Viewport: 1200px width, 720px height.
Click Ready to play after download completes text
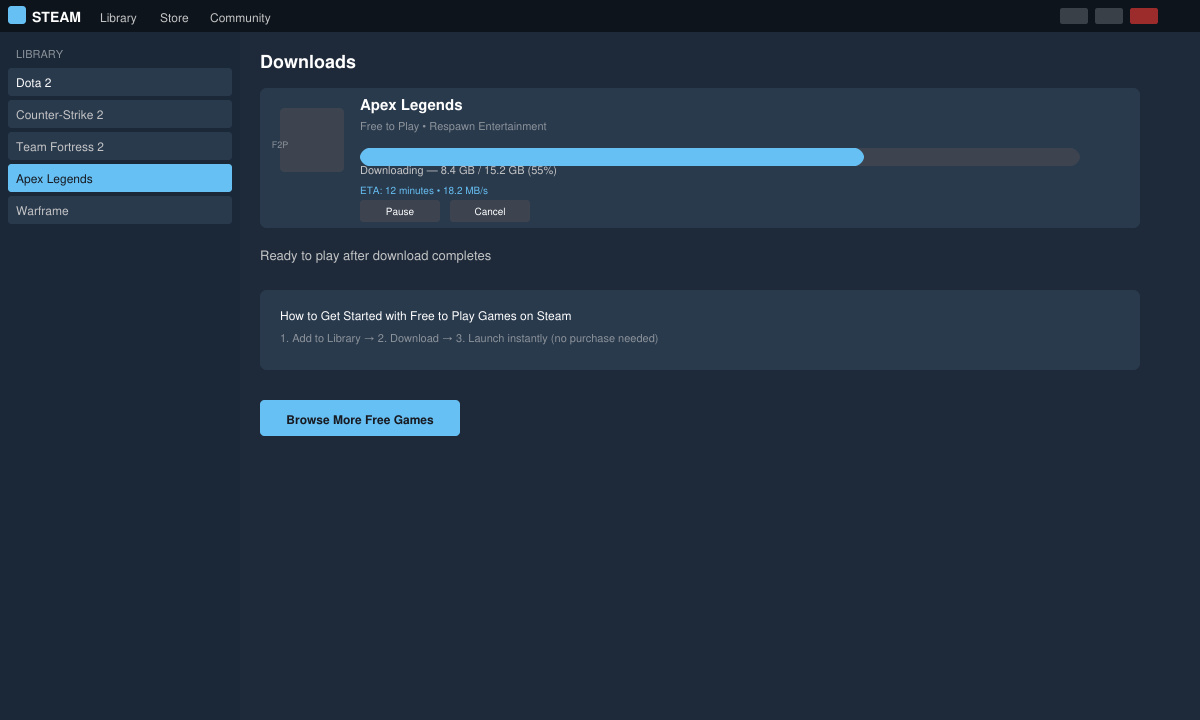(376, 256)
